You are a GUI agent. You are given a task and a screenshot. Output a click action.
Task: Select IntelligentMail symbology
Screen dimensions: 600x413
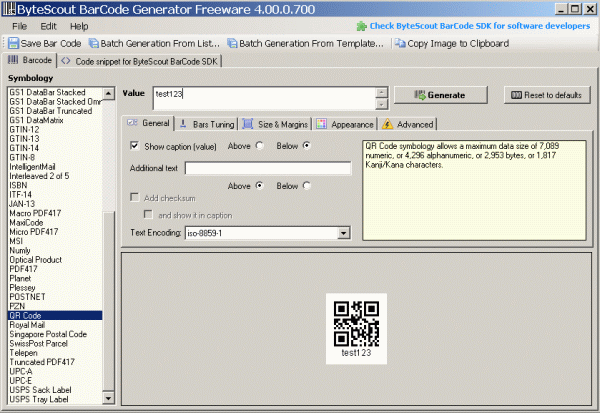[x=32, y=167]
